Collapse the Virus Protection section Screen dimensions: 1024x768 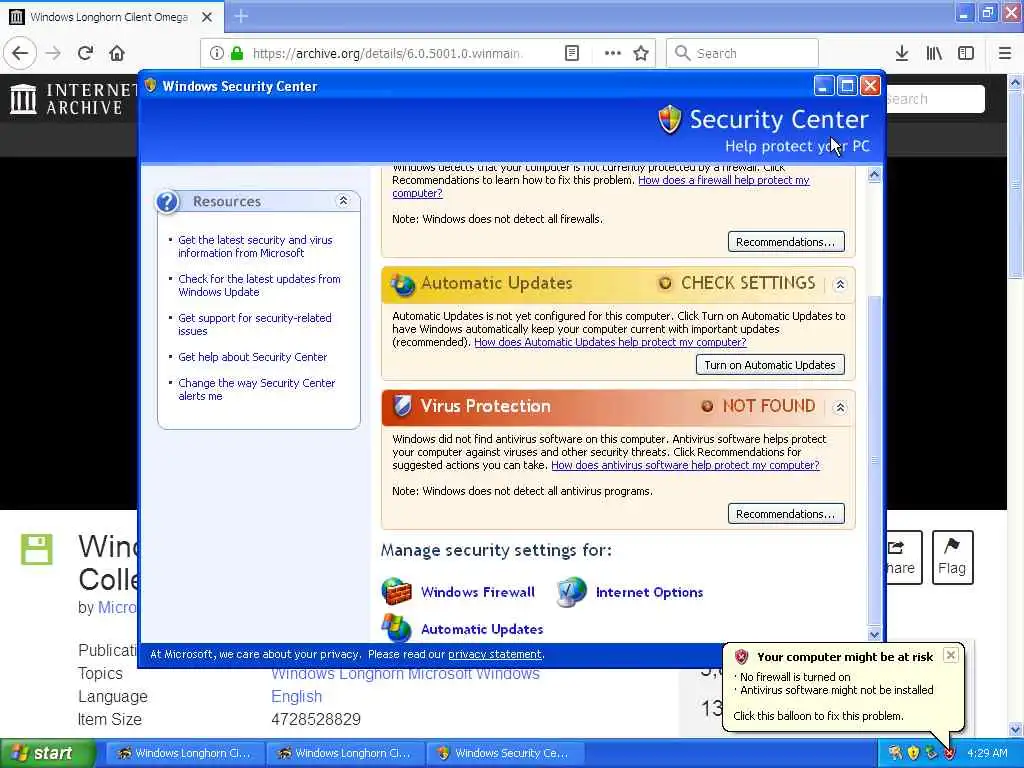840,408
